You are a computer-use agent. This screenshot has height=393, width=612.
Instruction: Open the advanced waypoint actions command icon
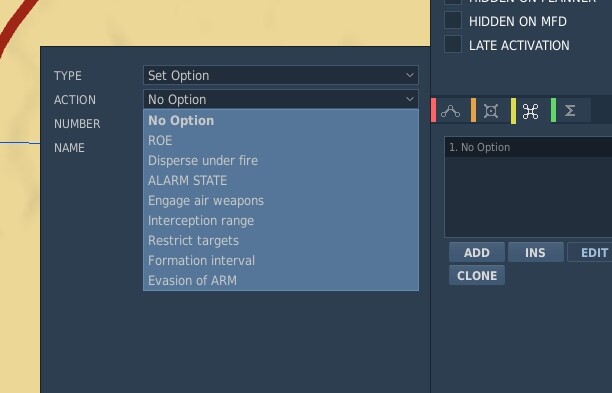pos(530,111)
